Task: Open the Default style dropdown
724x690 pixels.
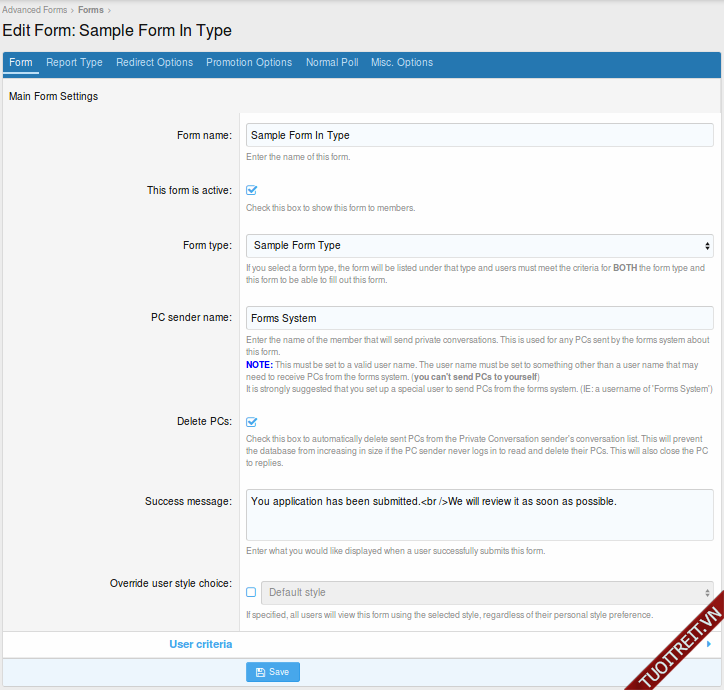Action: tap(486, 592)
